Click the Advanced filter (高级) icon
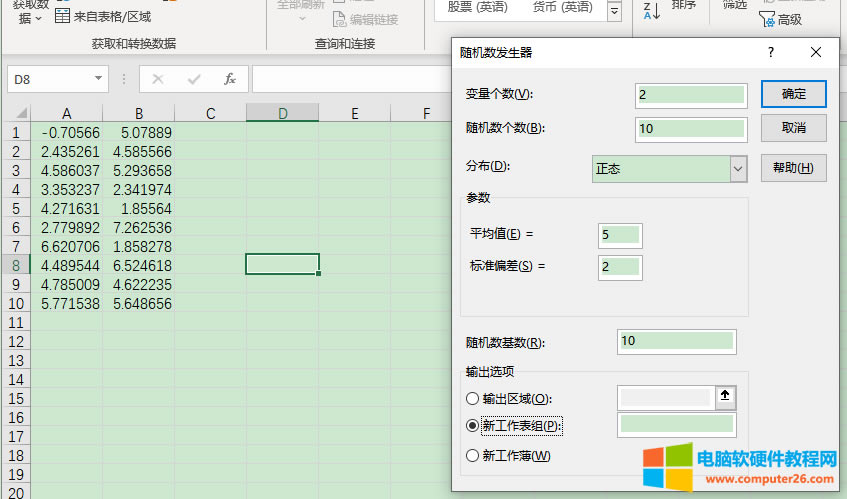The image size is (847, 499). [766, 18]
